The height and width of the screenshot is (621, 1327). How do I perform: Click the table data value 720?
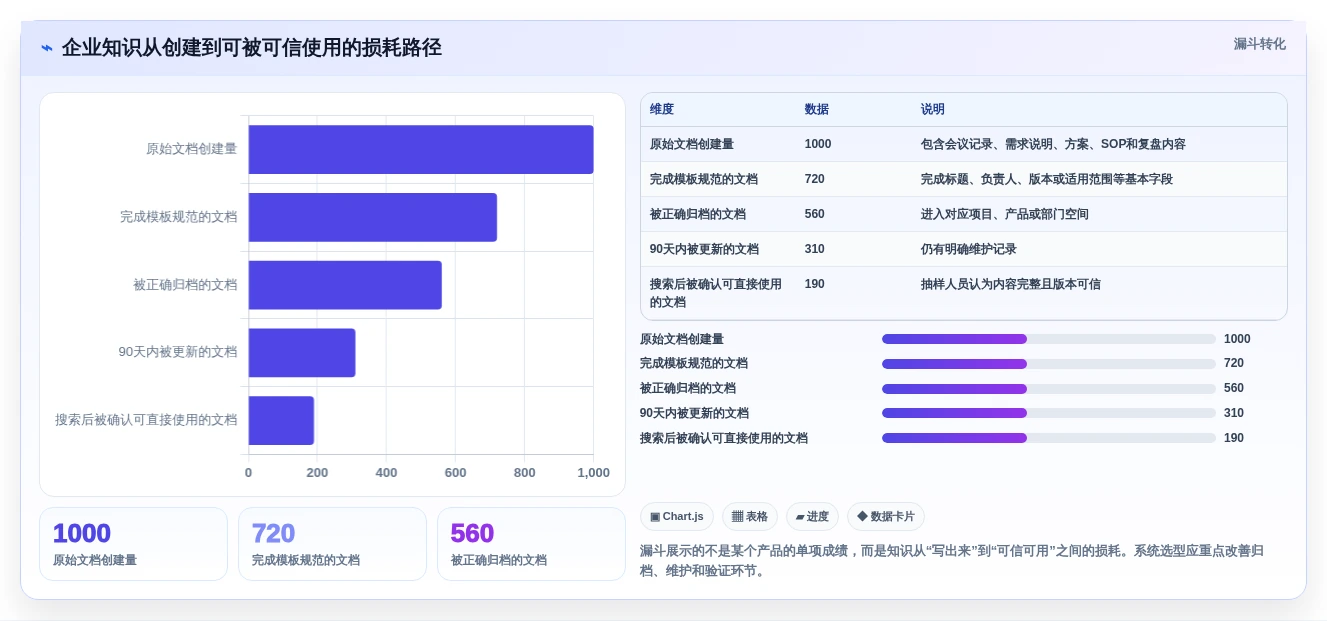point(815,179)
